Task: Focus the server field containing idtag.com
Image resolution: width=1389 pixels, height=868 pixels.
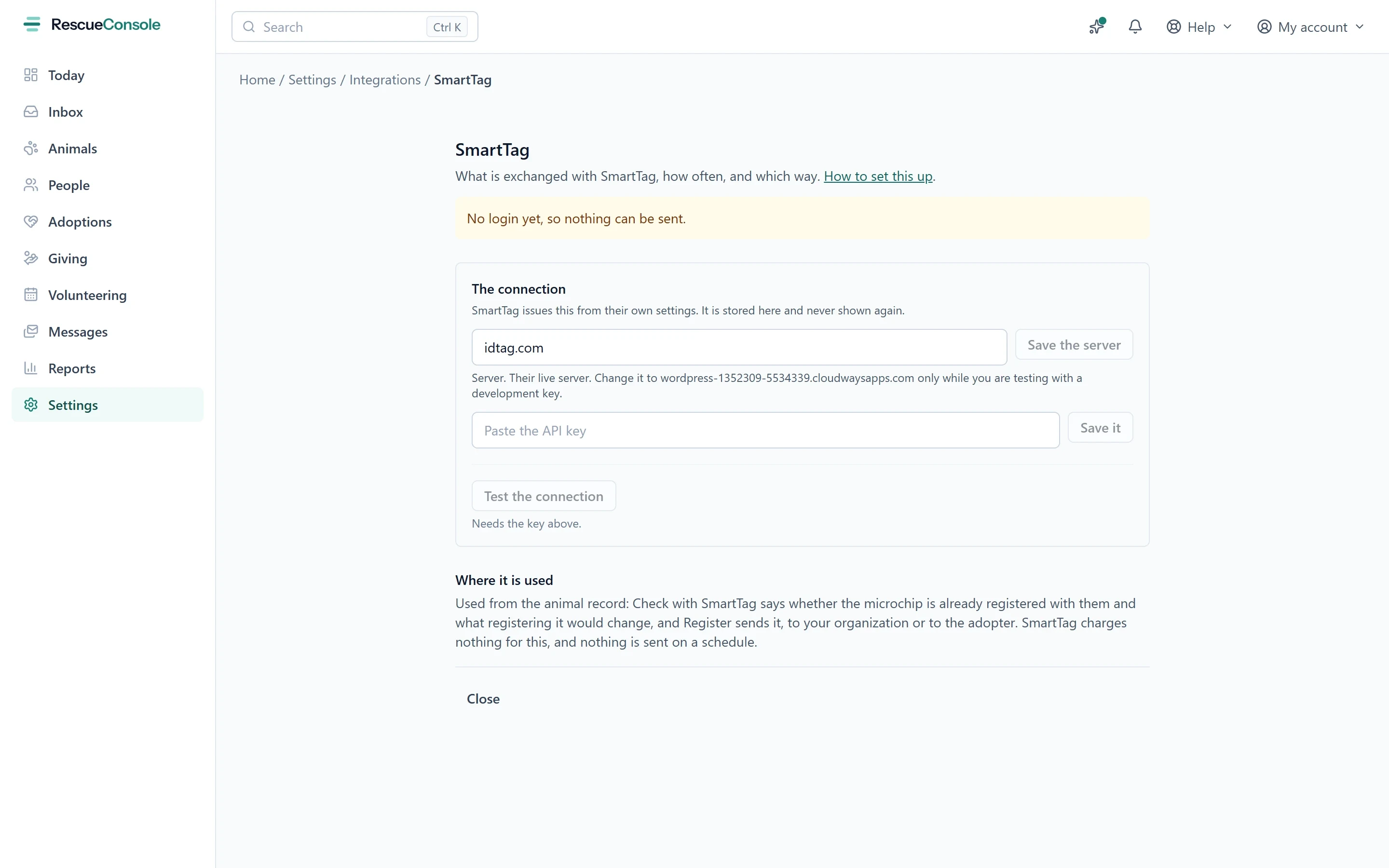Action: pos(739,347)
